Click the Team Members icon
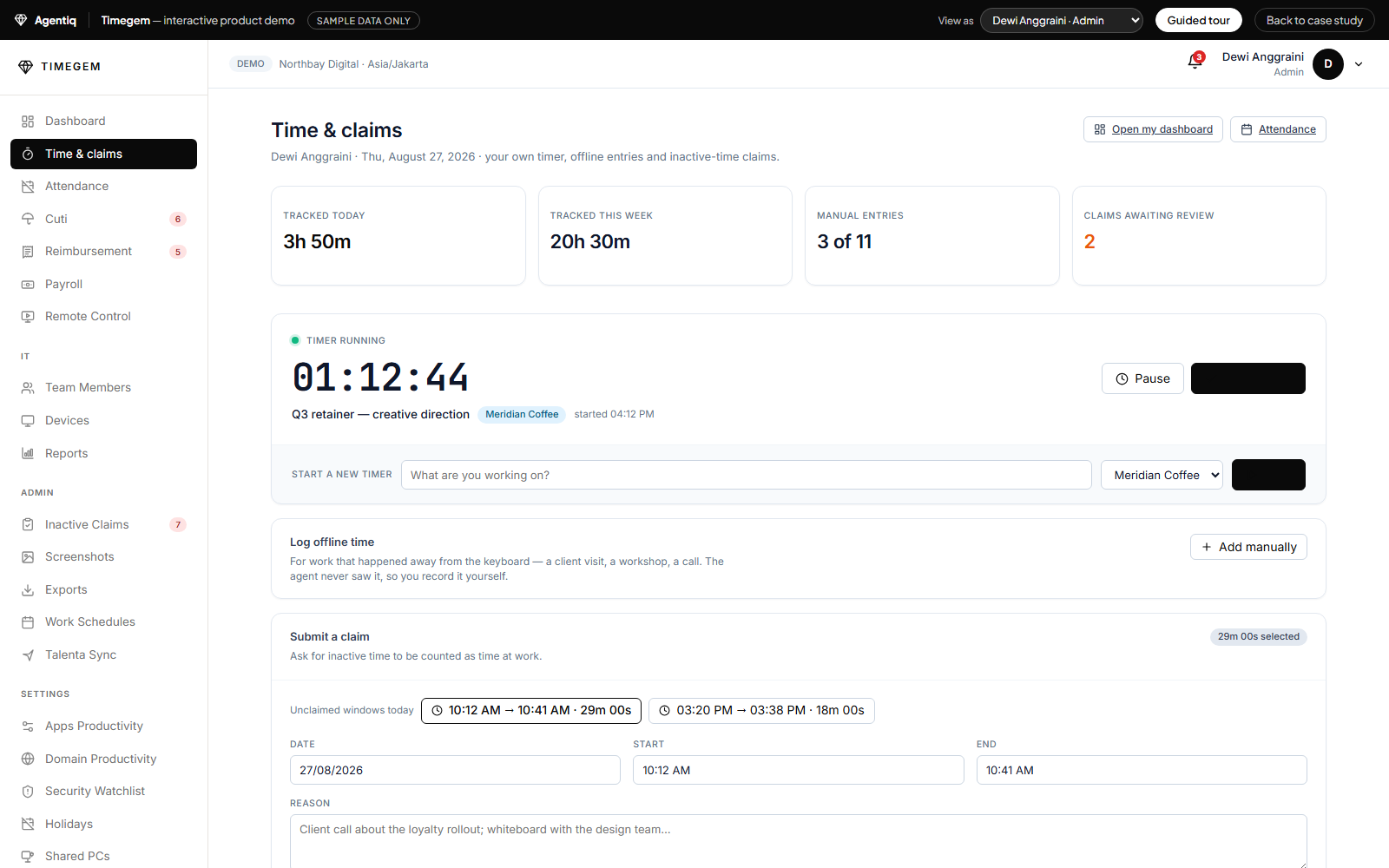This screenshot has height=868, width=1389. (28, 388)
